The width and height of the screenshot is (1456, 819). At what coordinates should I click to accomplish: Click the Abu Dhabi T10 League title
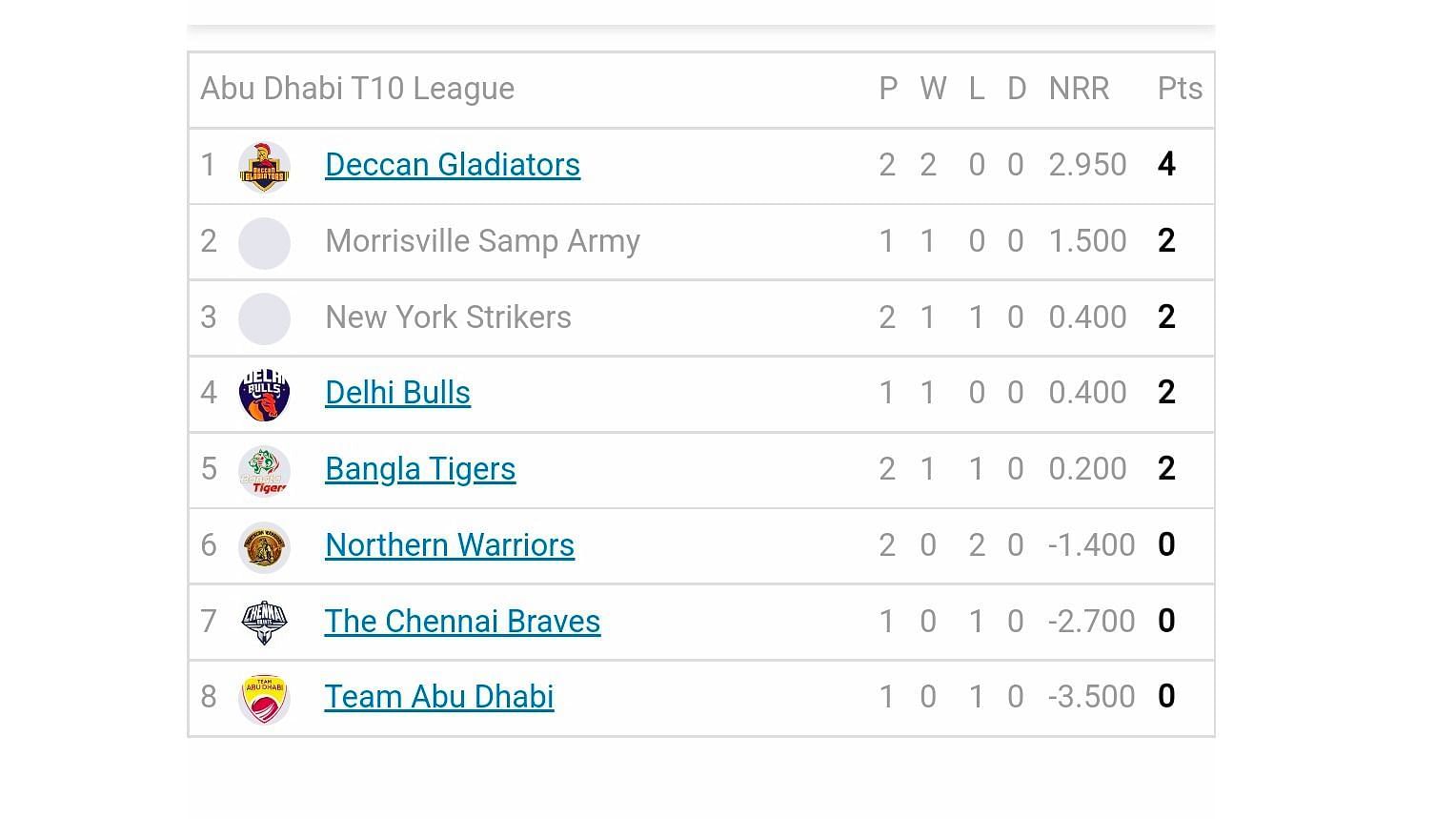[357, 89]
